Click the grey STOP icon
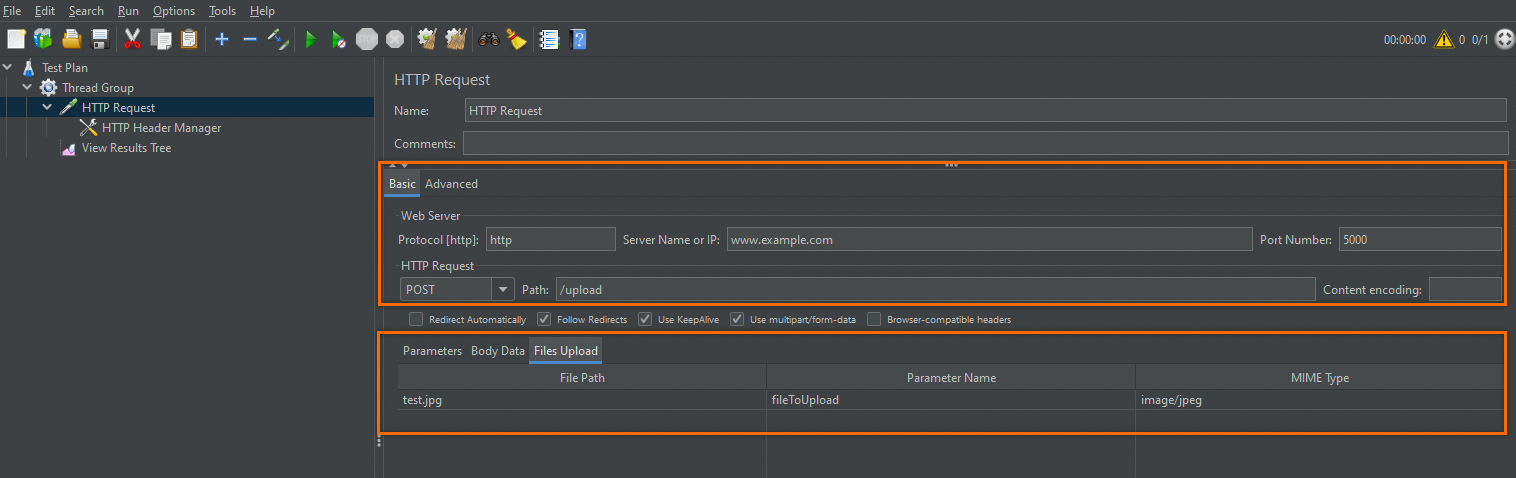The image size is (1516, 478). coord(367,39)
